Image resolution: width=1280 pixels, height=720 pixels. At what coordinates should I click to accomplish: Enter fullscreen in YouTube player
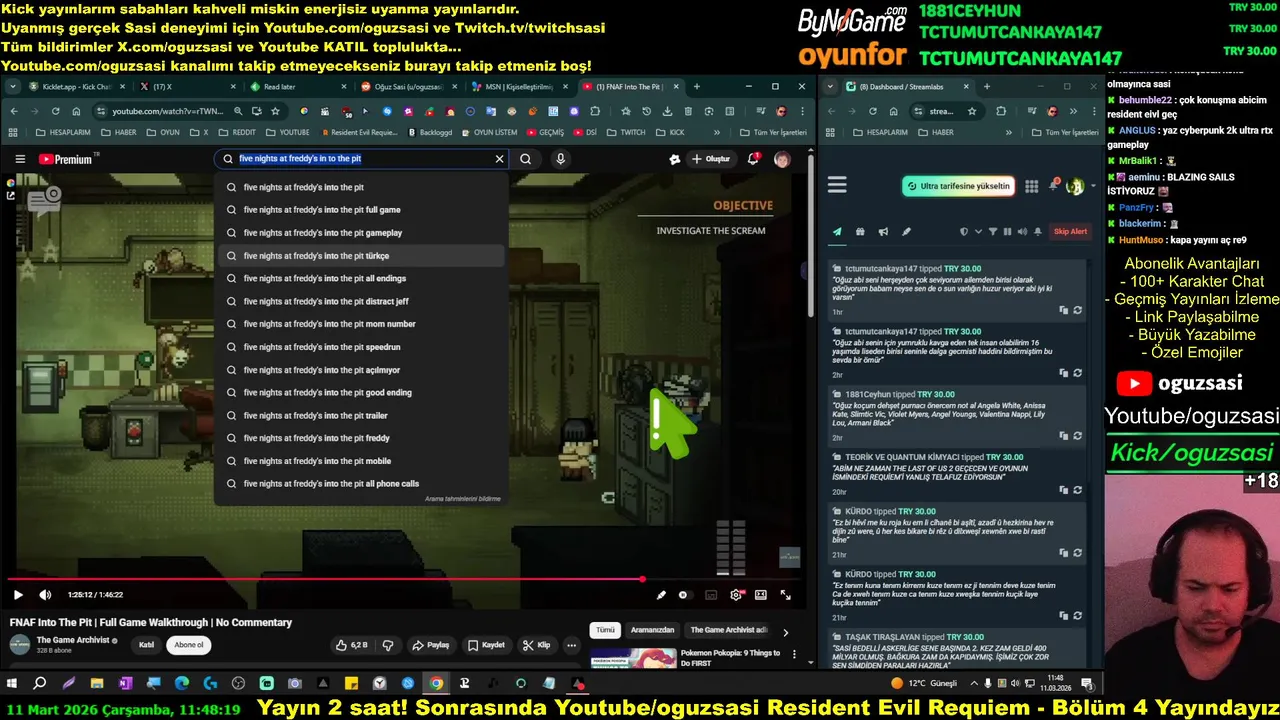[786, 595]
